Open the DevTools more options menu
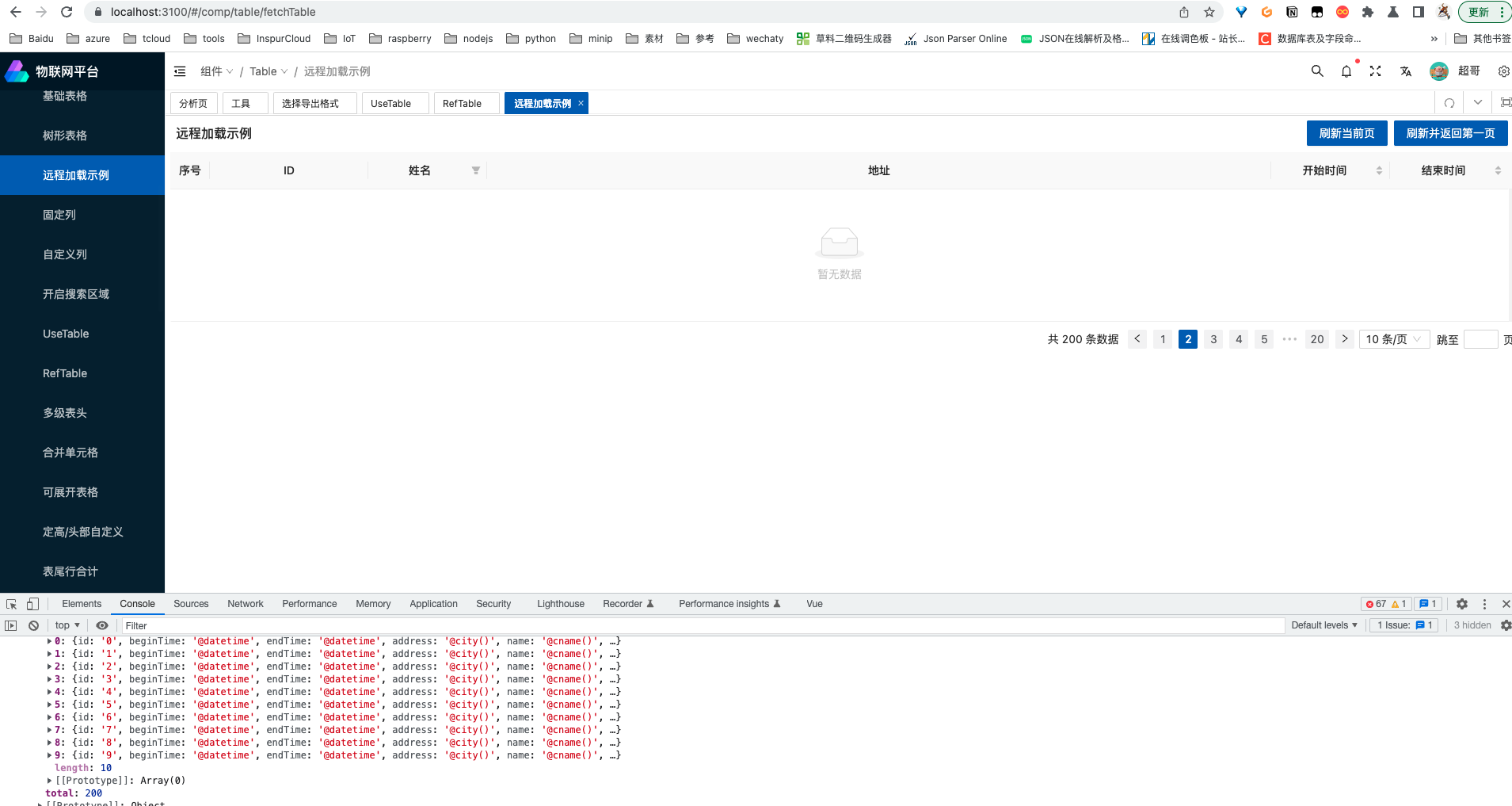This screenshot has width=1512, height=806. 1484,604
